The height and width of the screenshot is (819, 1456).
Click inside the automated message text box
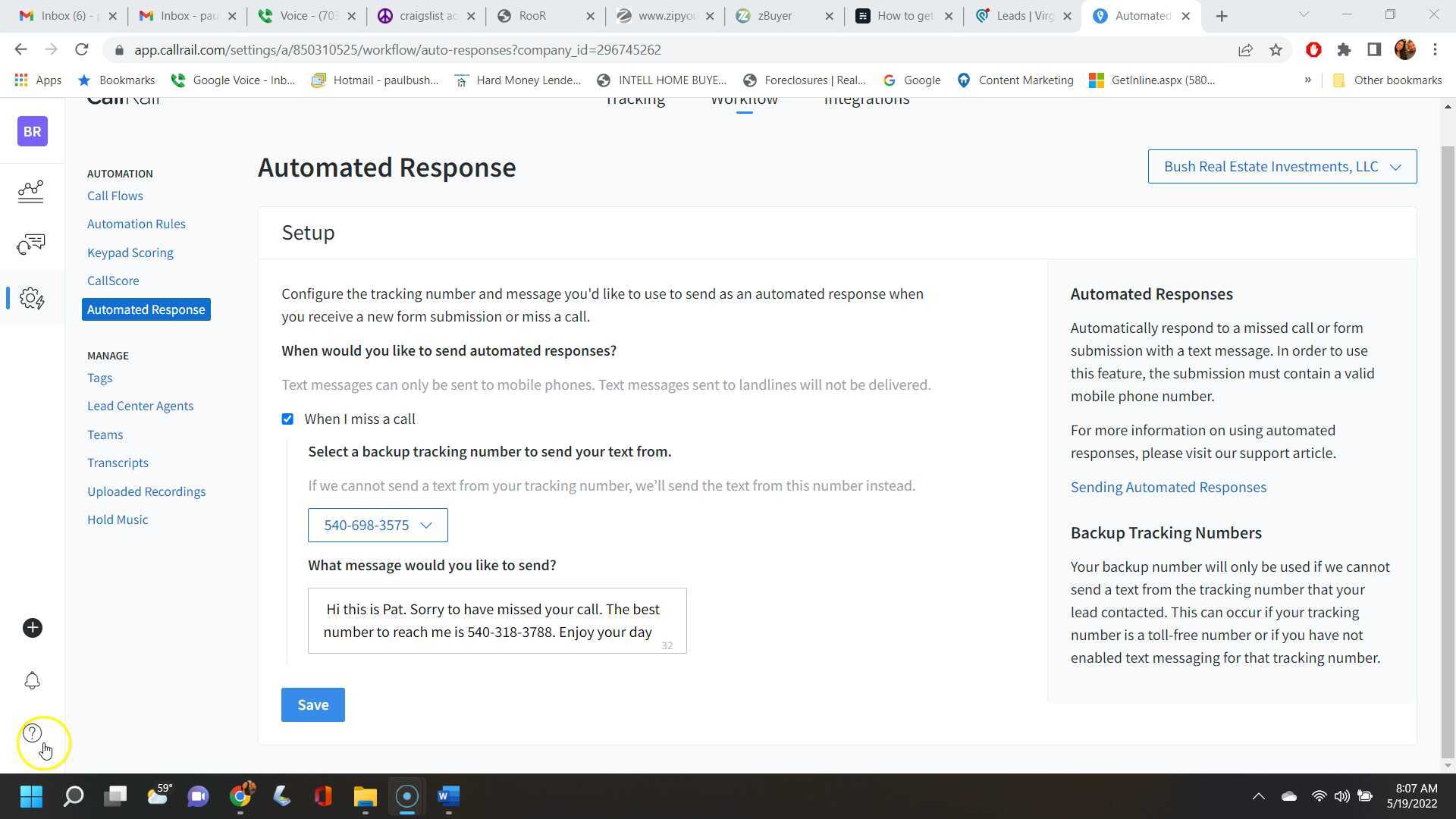pyautogui.click(x=497, y=620)
